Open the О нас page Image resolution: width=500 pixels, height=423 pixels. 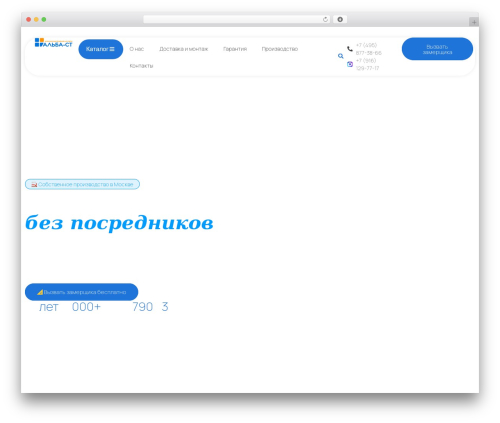coord(136,49)
